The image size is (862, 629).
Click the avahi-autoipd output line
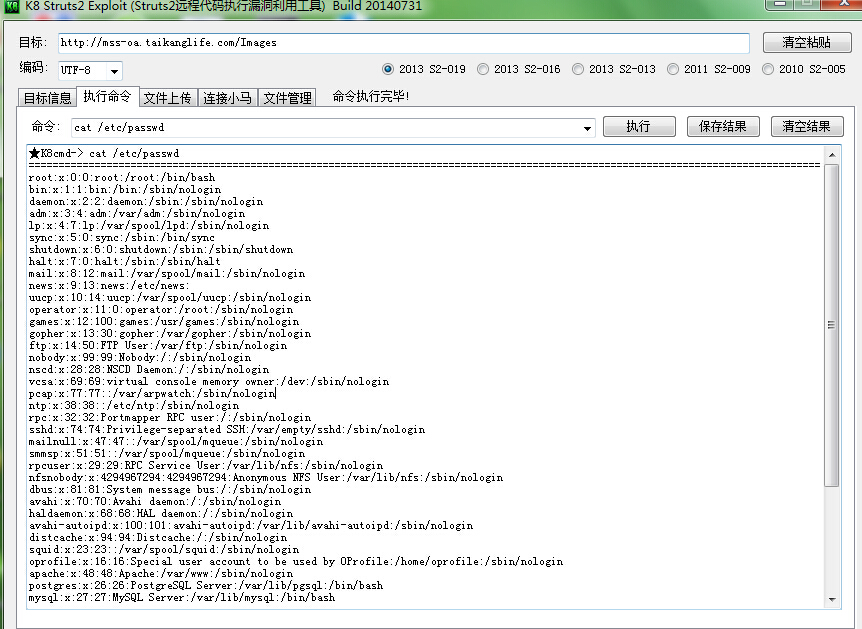[251, 526]
